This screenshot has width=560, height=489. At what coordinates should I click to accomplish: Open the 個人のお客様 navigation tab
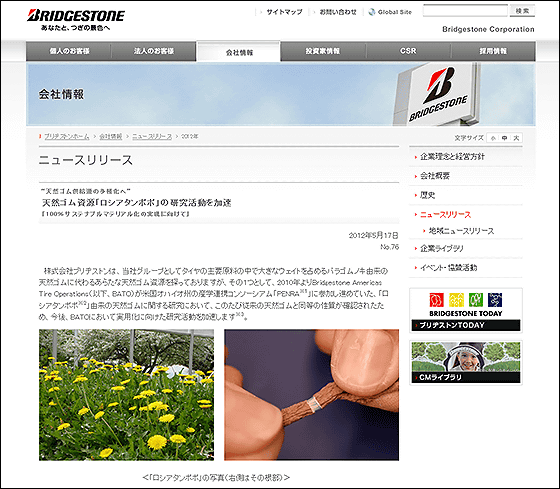(x=69, y=51)
